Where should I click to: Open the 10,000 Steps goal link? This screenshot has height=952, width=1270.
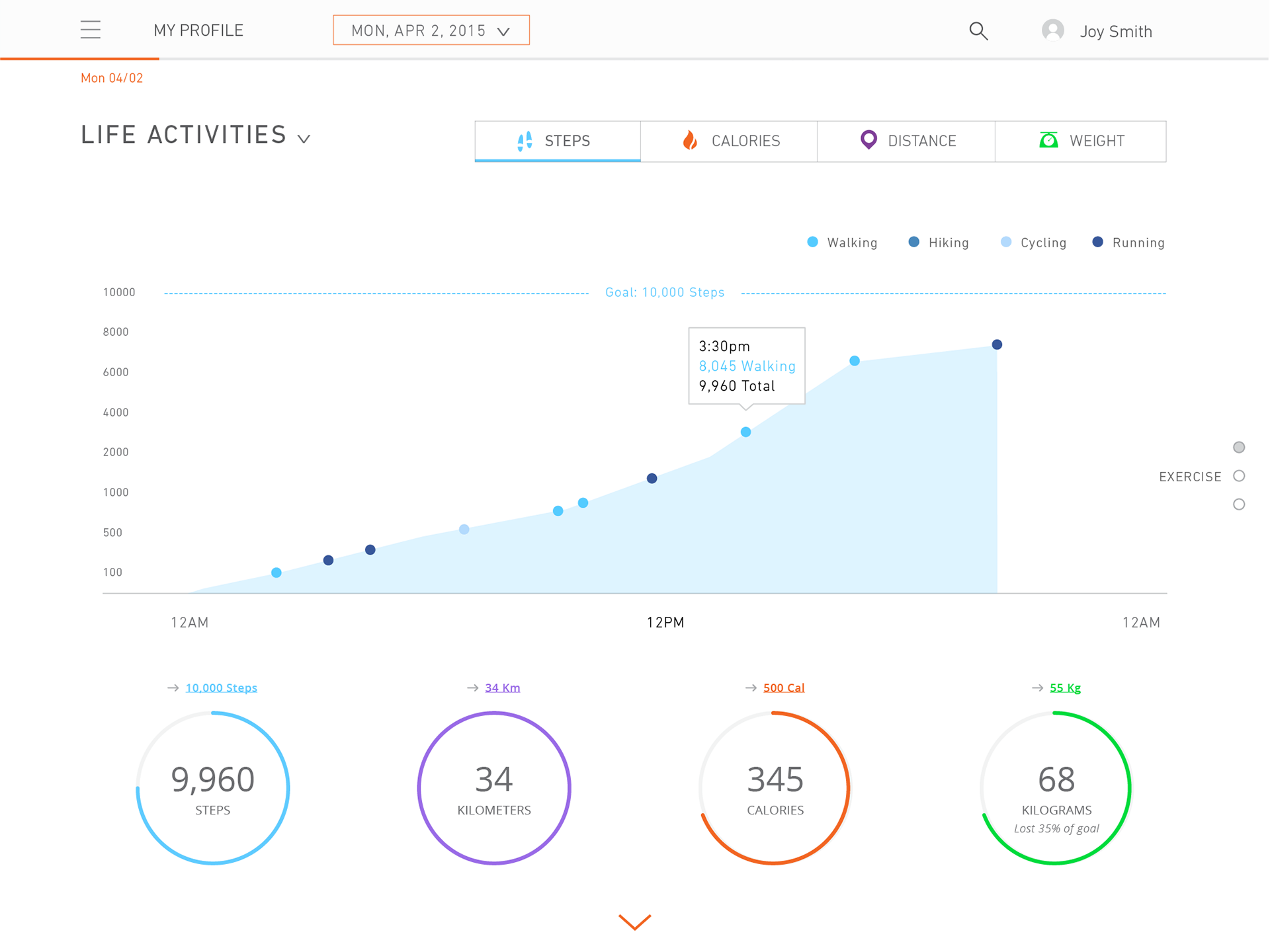pos(221,688)
